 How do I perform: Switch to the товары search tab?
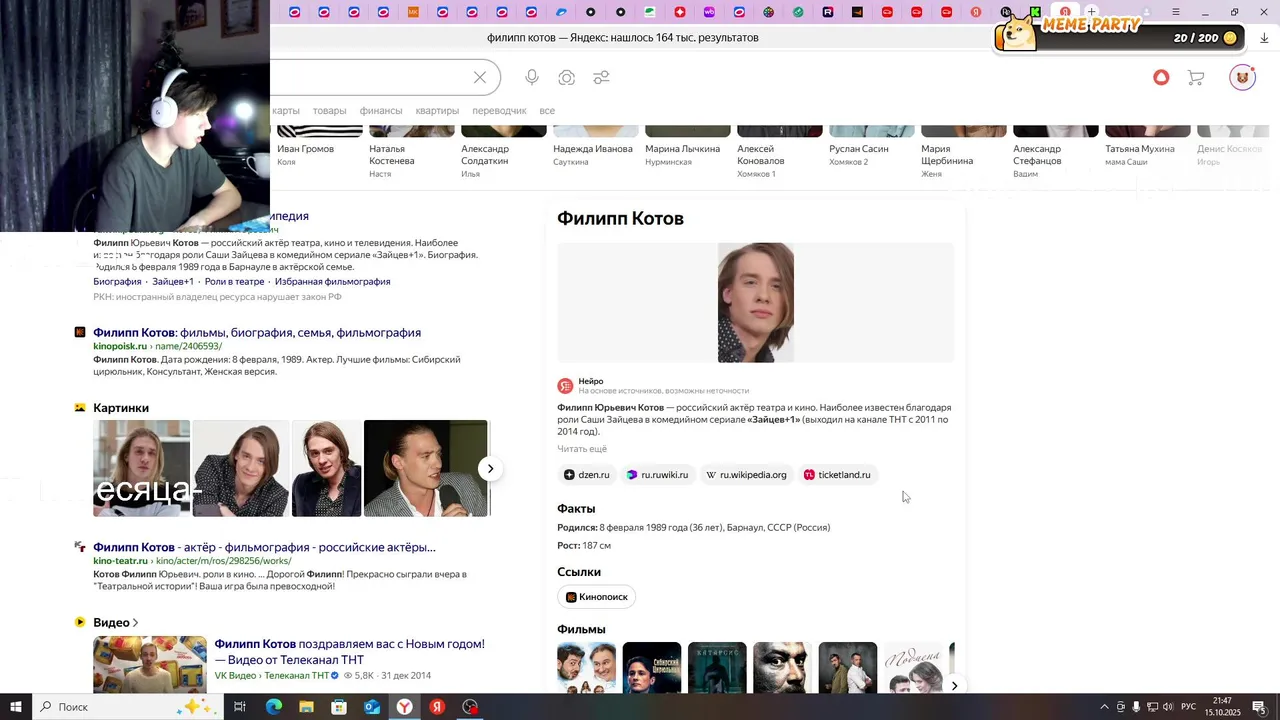(x=329, y=111)
